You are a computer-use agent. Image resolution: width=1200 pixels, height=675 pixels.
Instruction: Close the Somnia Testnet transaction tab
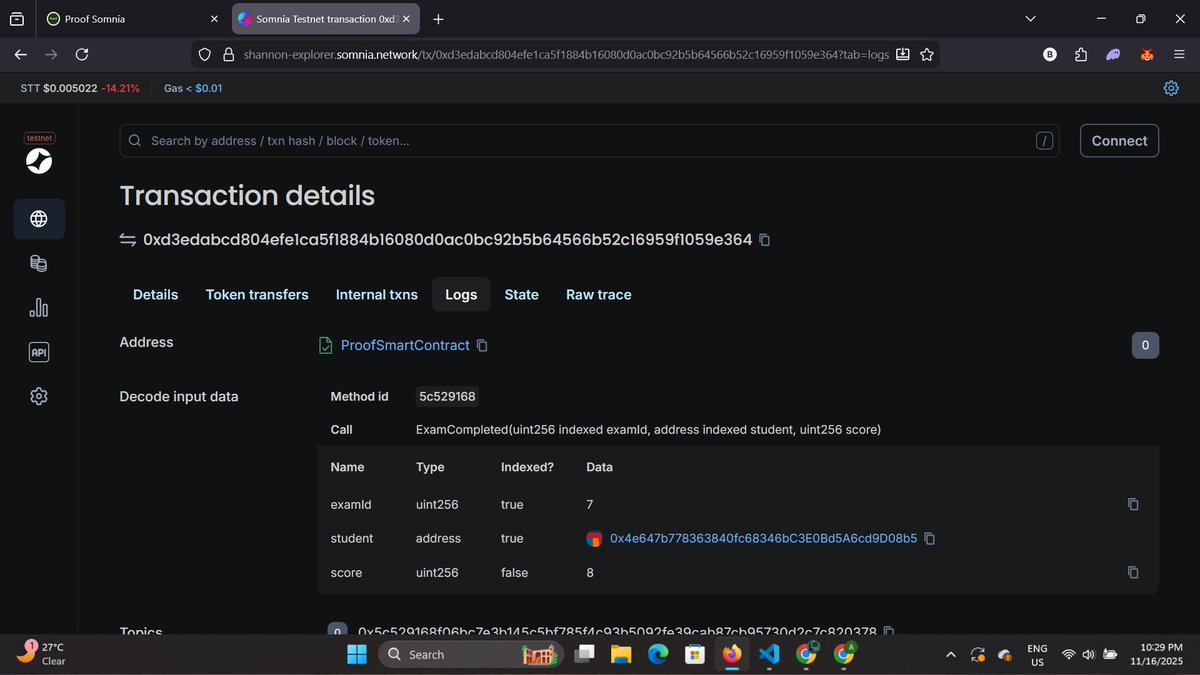(406, 19)
